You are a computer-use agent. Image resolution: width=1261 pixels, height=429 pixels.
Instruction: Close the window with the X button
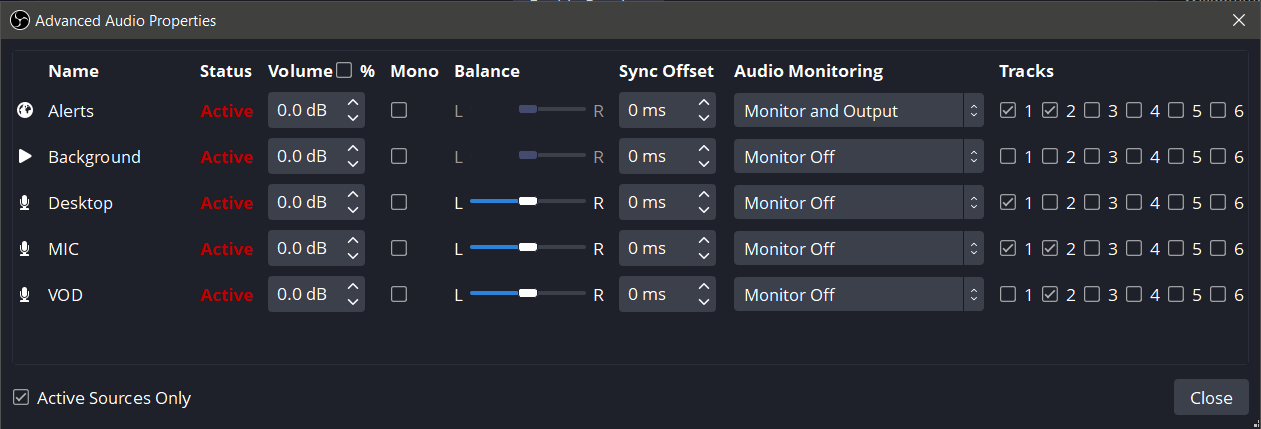(x=1239, y=20)
